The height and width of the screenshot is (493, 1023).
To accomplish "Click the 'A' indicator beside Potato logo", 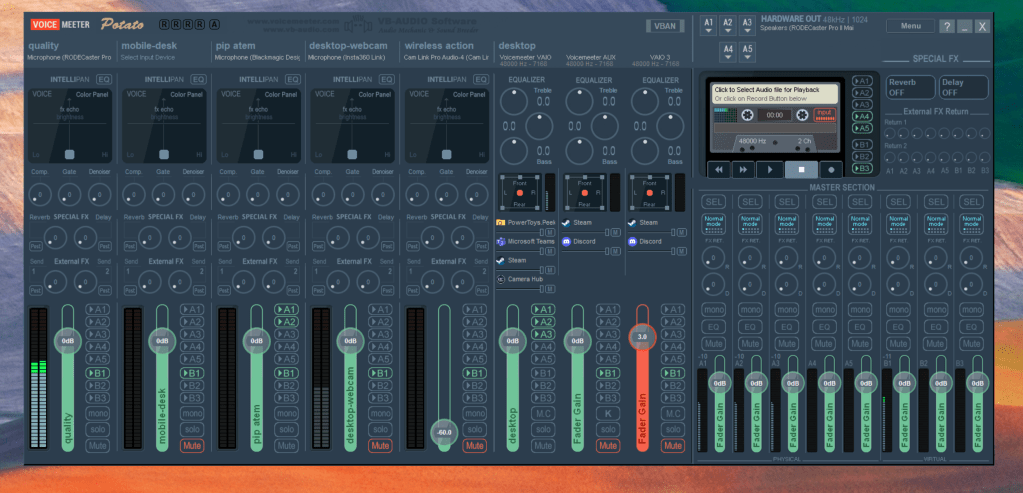I will pos(215,25).
